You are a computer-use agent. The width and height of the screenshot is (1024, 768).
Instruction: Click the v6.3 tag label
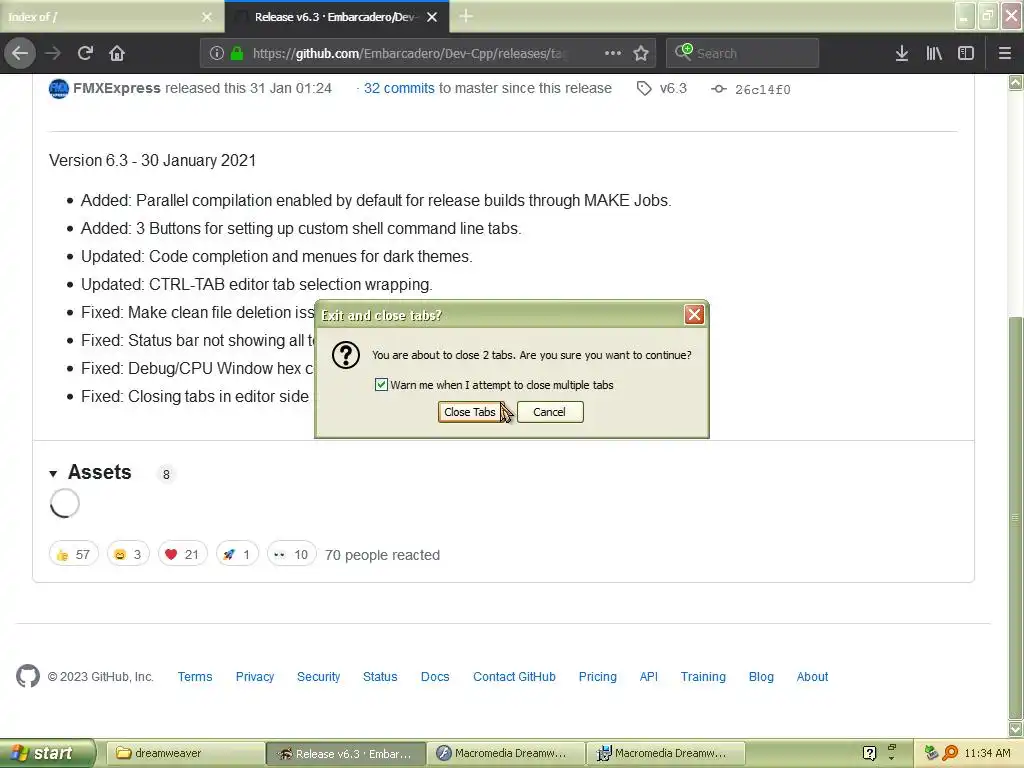[673, 88]
